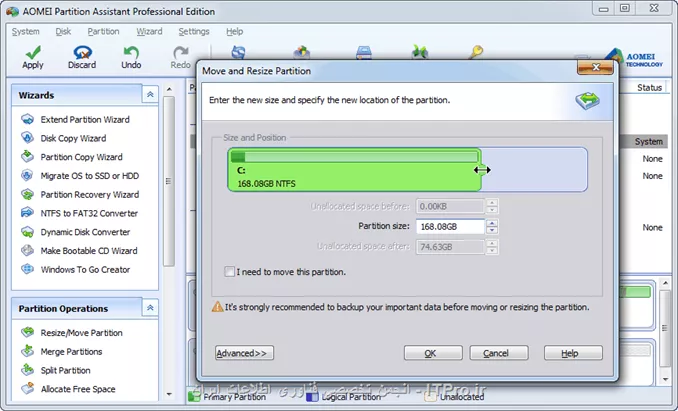Open Extend Partition Wizard
Screen dimensions: 678x411
(x=85, y=120)
